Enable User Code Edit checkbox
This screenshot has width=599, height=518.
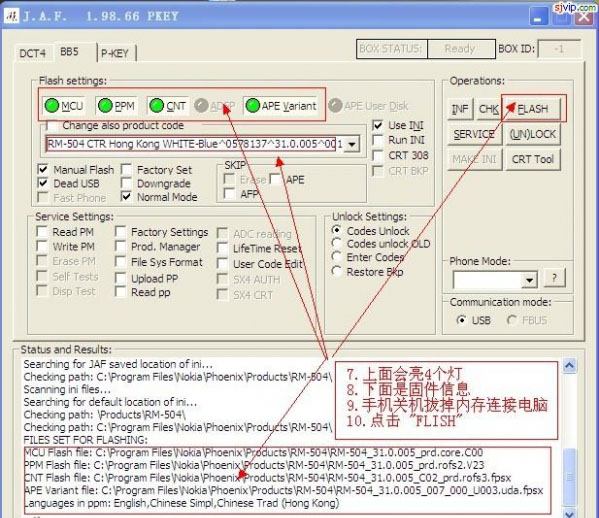(x=222, y=264)
